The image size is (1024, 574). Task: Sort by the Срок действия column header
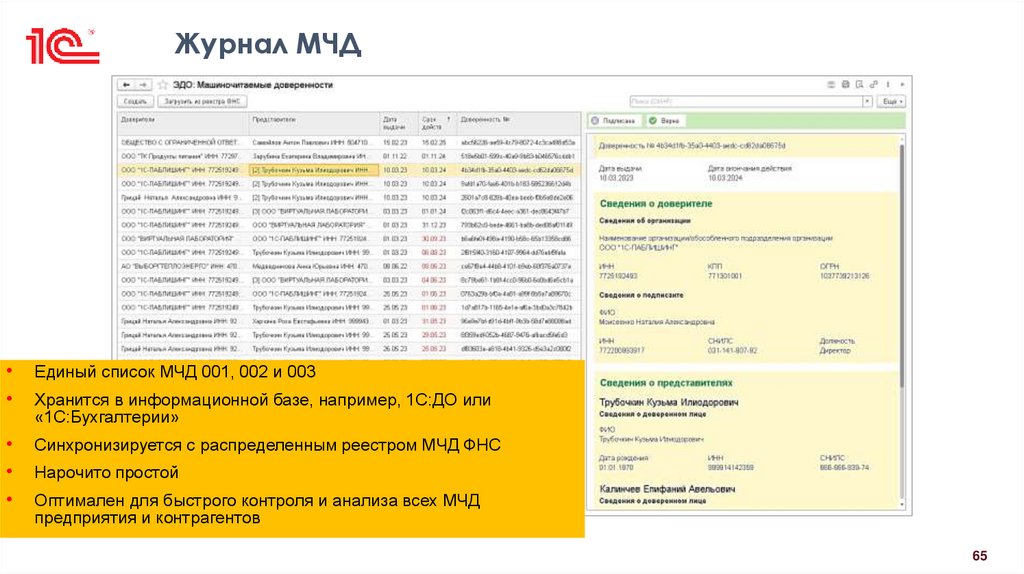click(x=436, y=123)
